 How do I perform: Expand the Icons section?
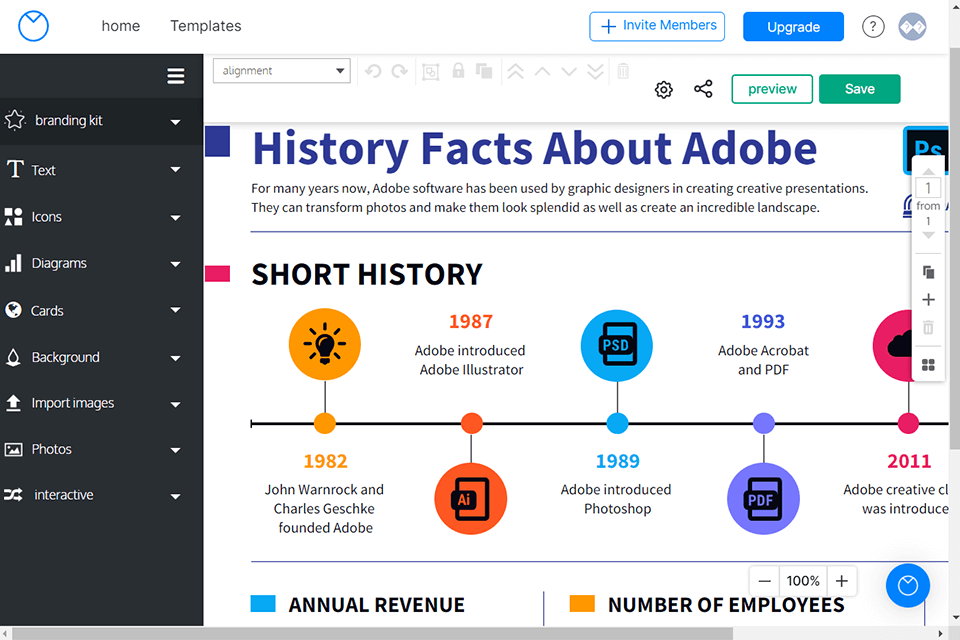click(101, 217)
